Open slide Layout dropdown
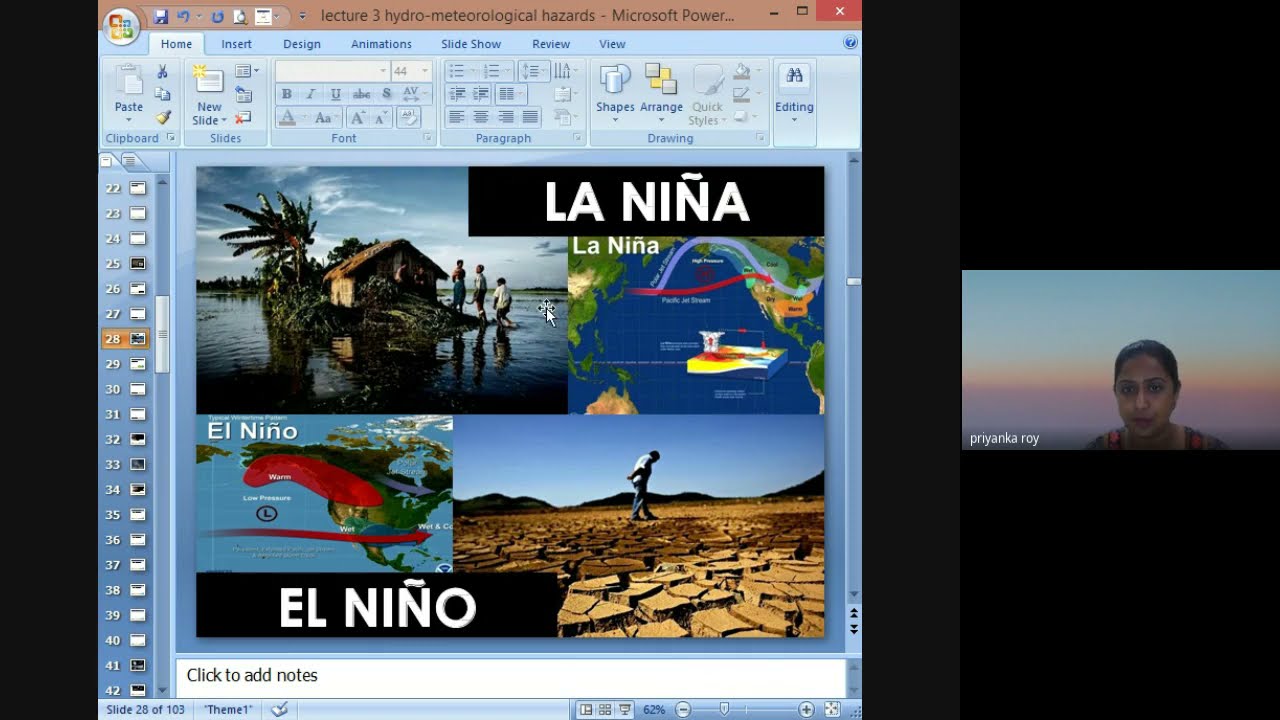Viewport: 1280px width, 720px height. (x=246, y=71)
